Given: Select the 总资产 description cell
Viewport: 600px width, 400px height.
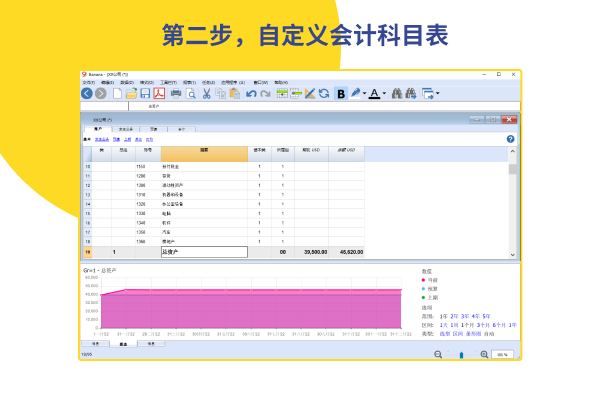Looking at the screenshot, I should [x=204, y=252].
